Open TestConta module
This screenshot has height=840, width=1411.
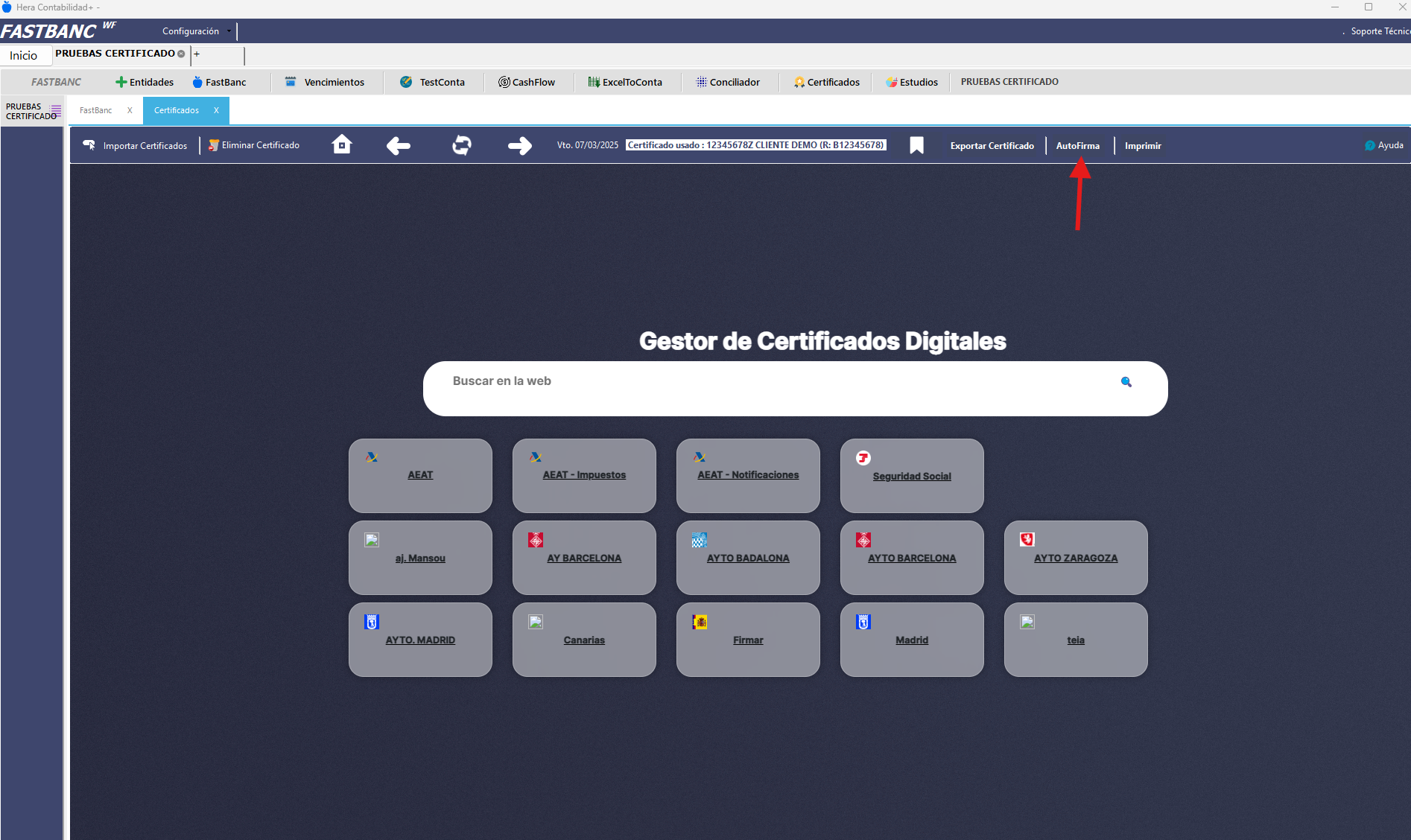click(432, 82)
